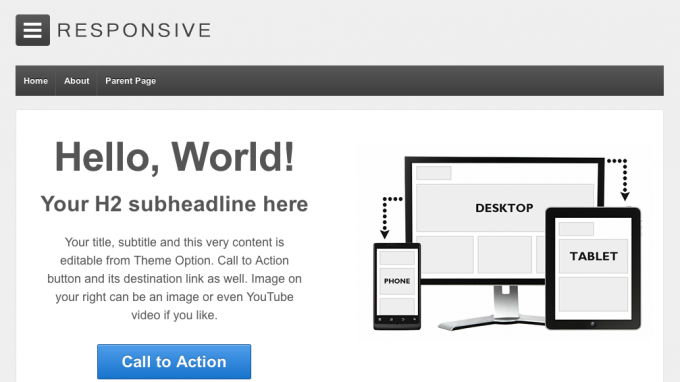Viewport: 680px width, 382px height.
Task: Click the TABLET label on tablet graphic
Action: click(x=594, y=256)
